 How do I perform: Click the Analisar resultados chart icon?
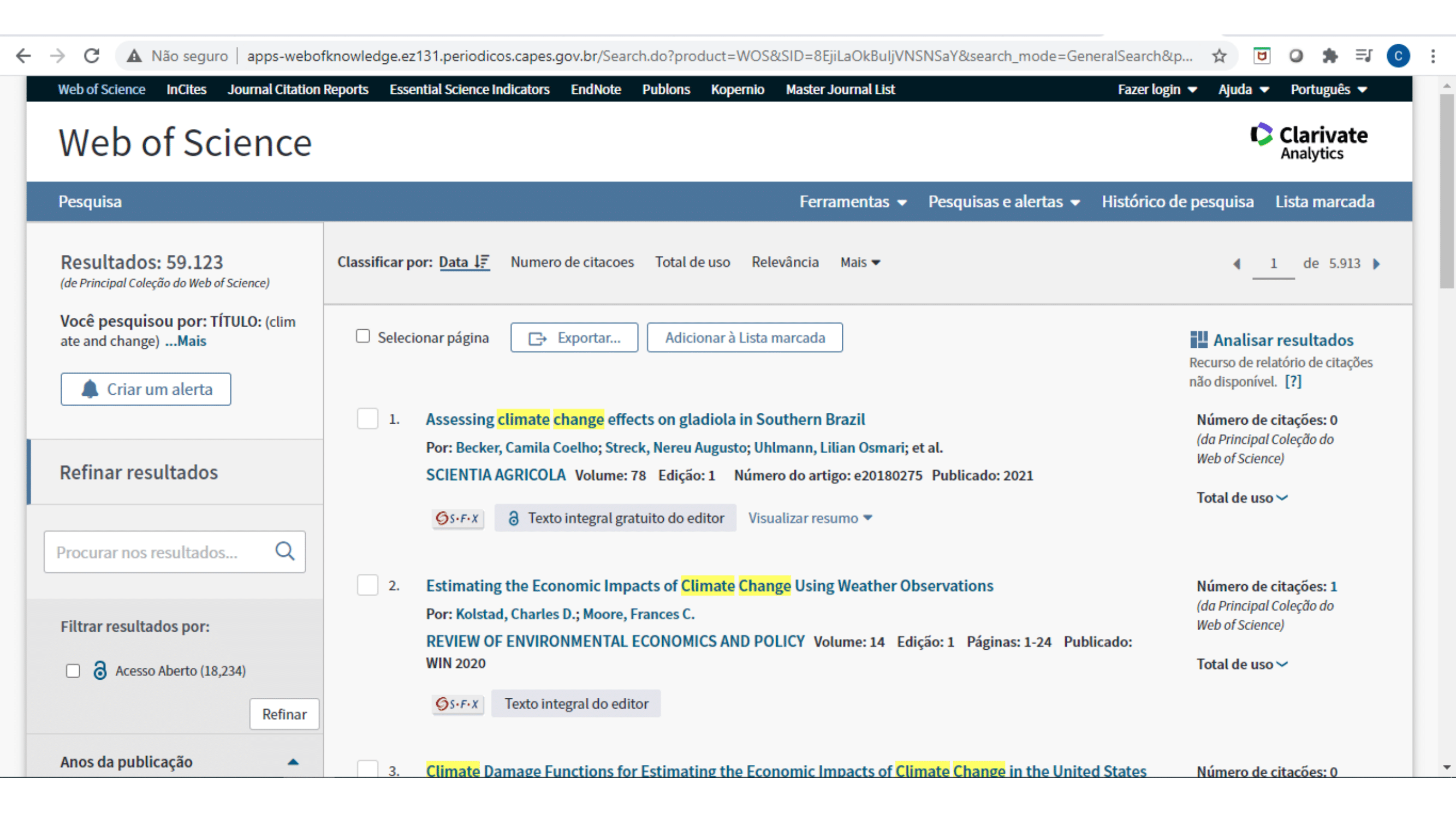(1198, 340)
